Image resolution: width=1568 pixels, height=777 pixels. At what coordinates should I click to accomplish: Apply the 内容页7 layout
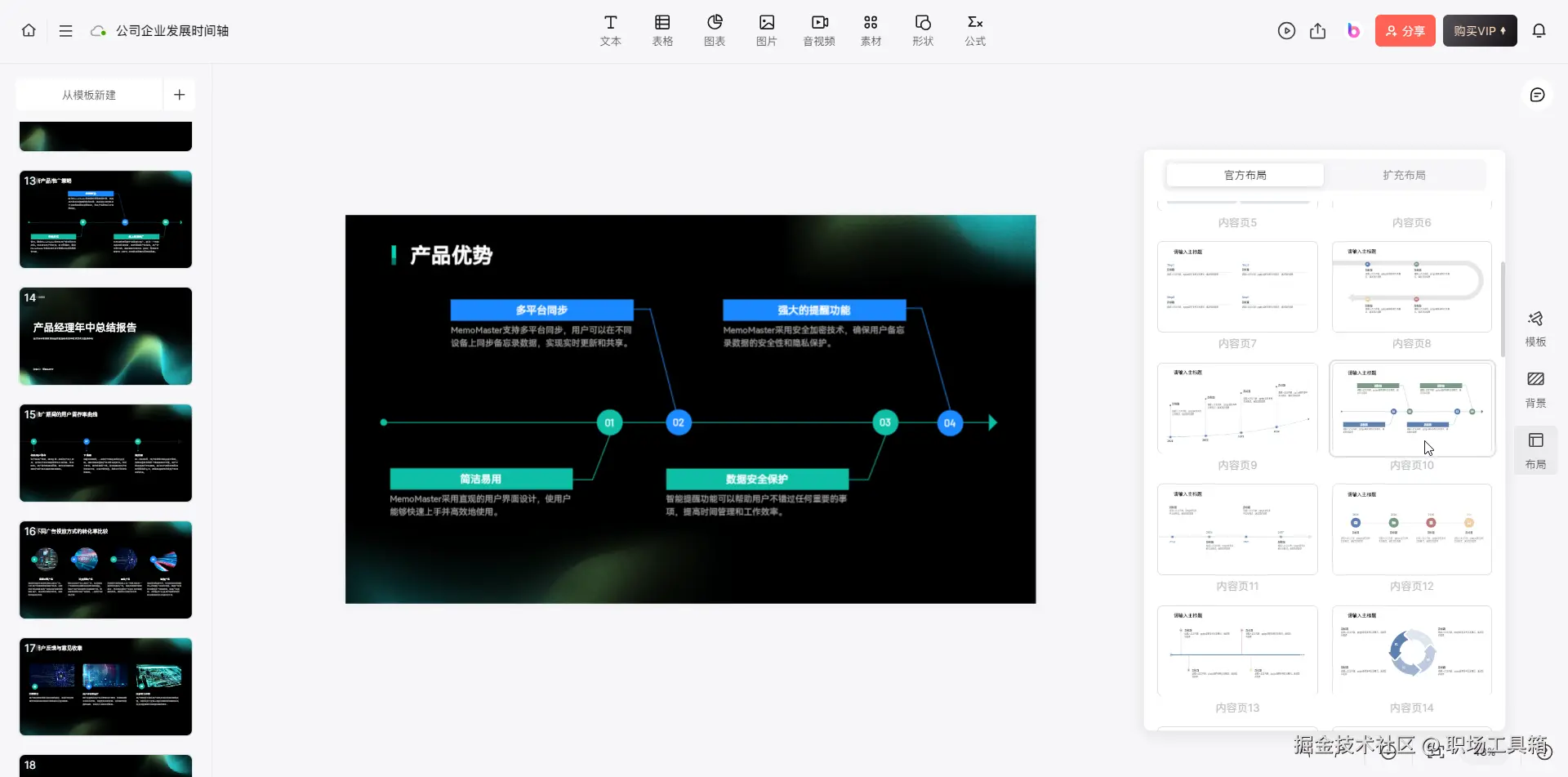1237,287
